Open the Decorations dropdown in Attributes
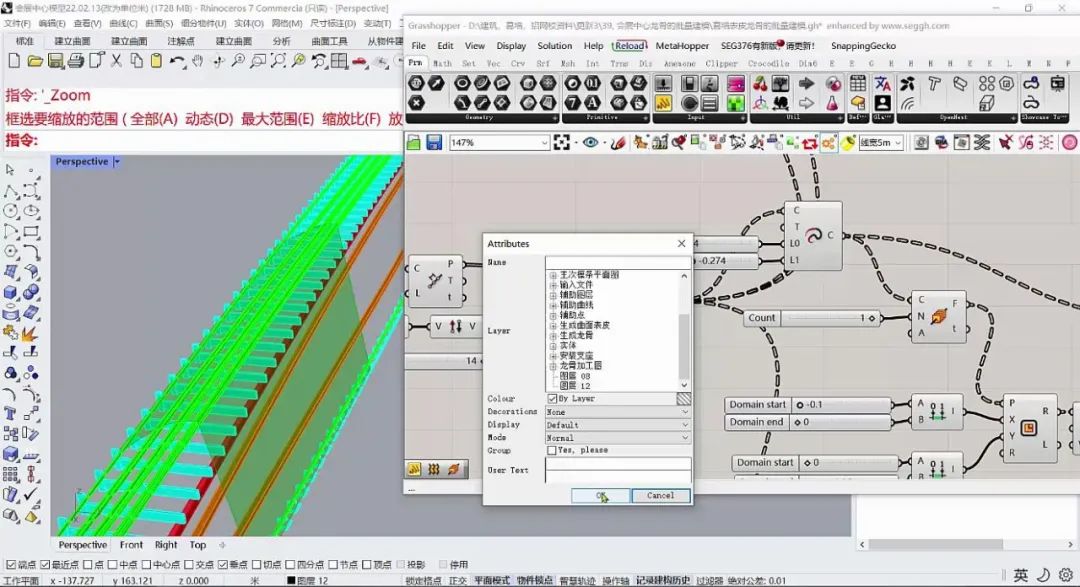The image size is (1080, 587). coord(618,411)
